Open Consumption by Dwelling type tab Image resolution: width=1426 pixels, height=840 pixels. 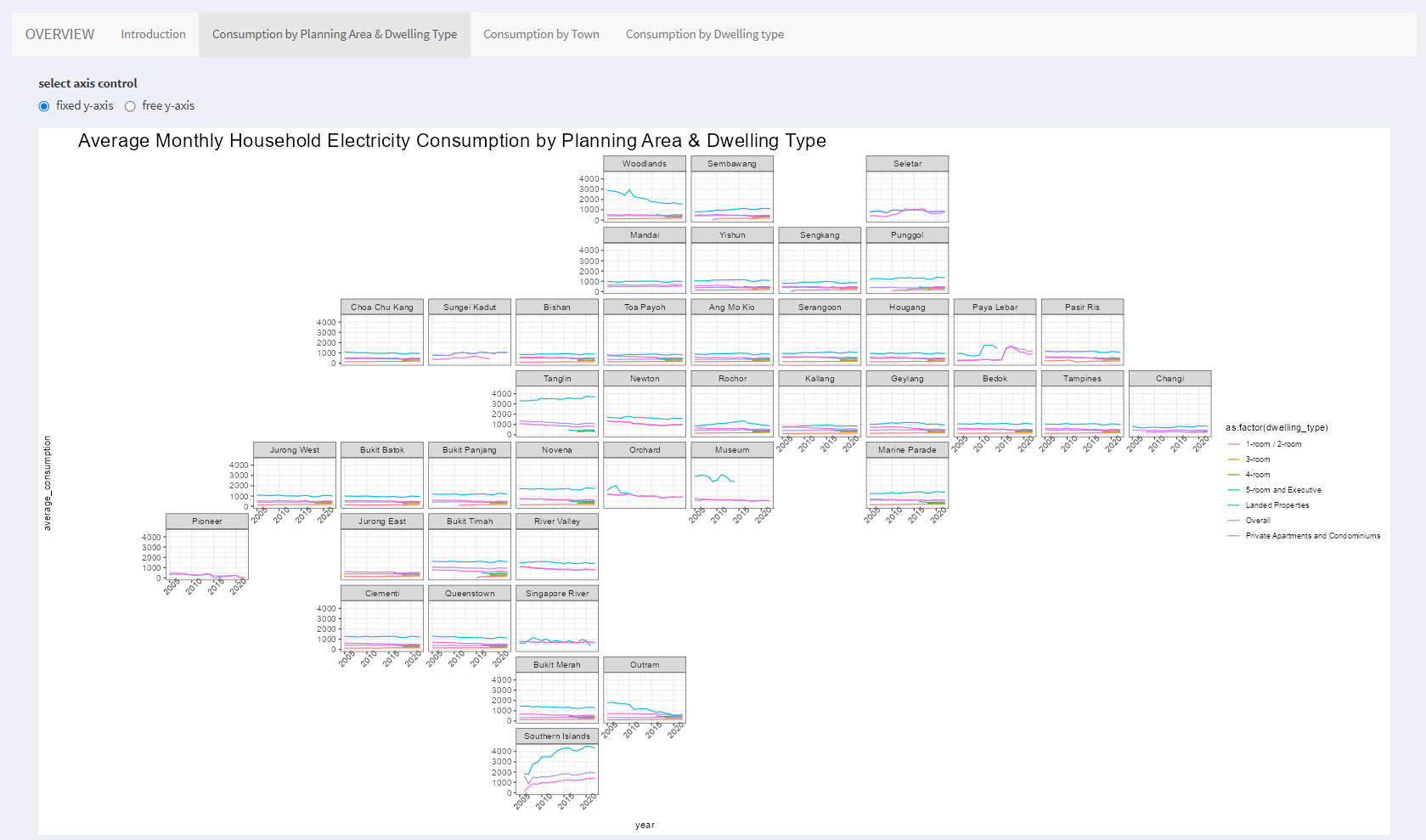point(704,35)
